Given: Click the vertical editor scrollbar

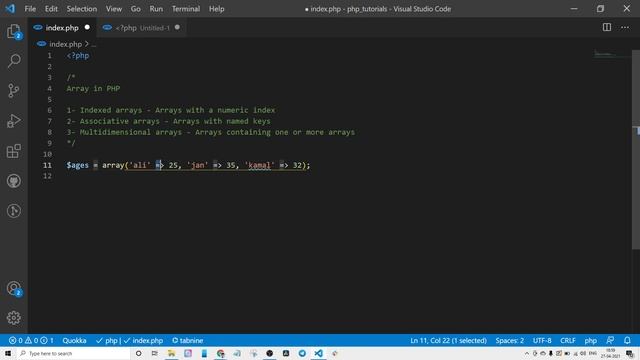Looking at the screenshot, I should pyautogui.click(x=636, y=149).
